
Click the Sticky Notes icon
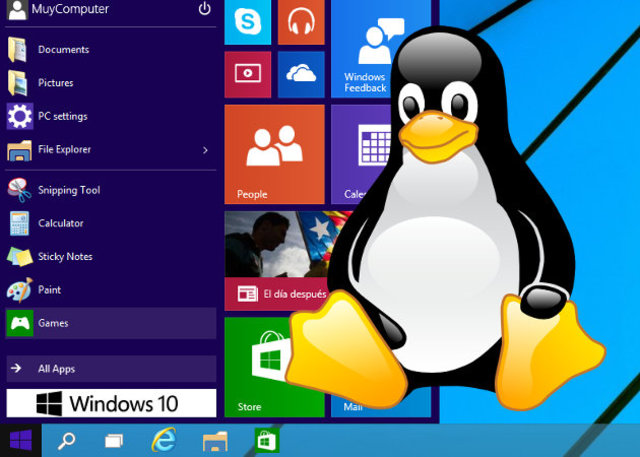[x=20, y=257]
